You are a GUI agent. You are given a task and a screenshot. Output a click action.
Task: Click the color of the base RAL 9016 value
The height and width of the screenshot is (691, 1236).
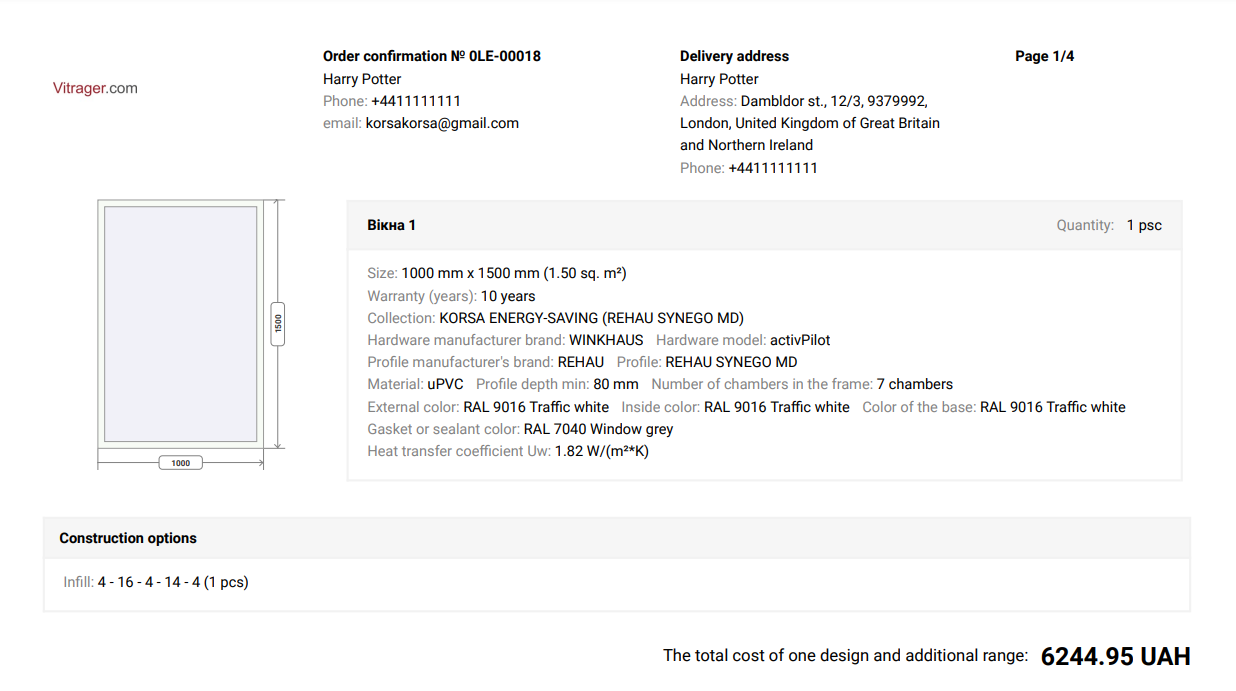point(1053,407)
